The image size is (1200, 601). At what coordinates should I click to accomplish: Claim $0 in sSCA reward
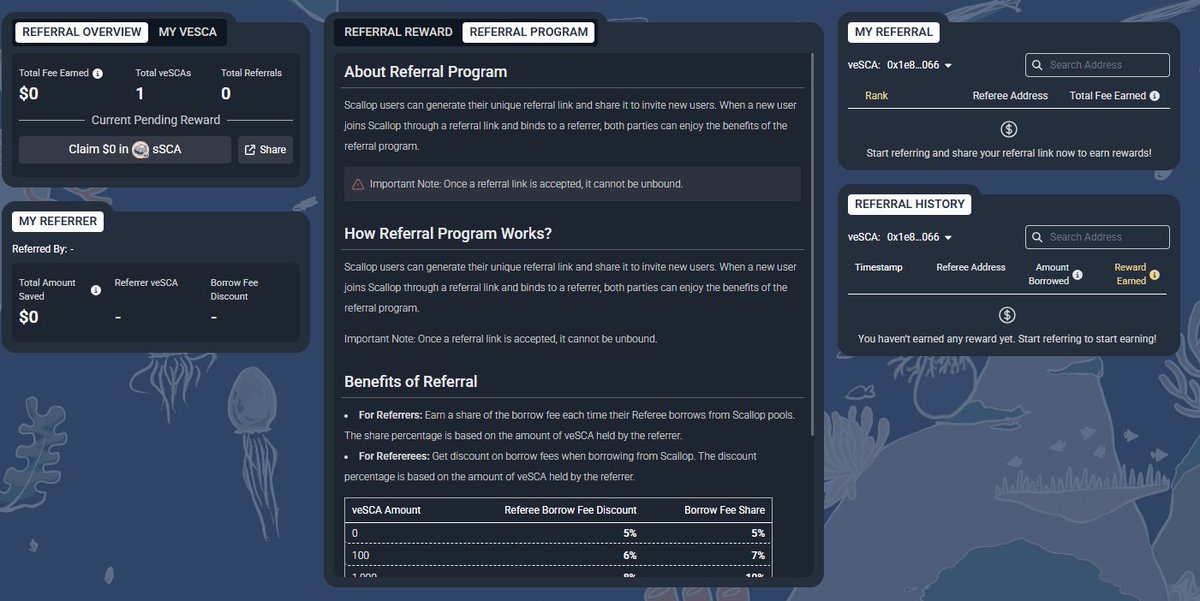click(126, 149)
